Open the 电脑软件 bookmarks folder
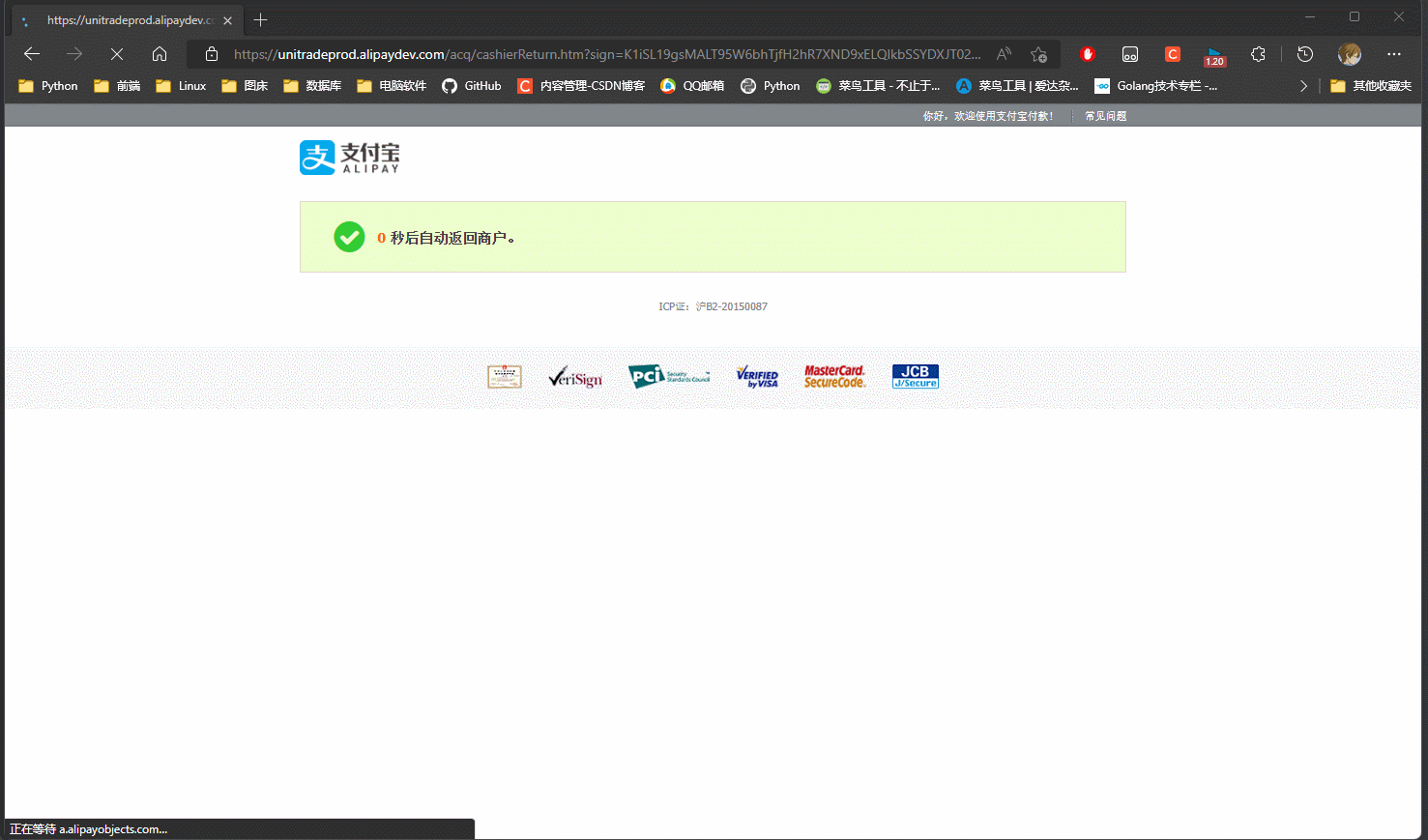This screenshot has height=840, width=1428. (x=392, y=86)
